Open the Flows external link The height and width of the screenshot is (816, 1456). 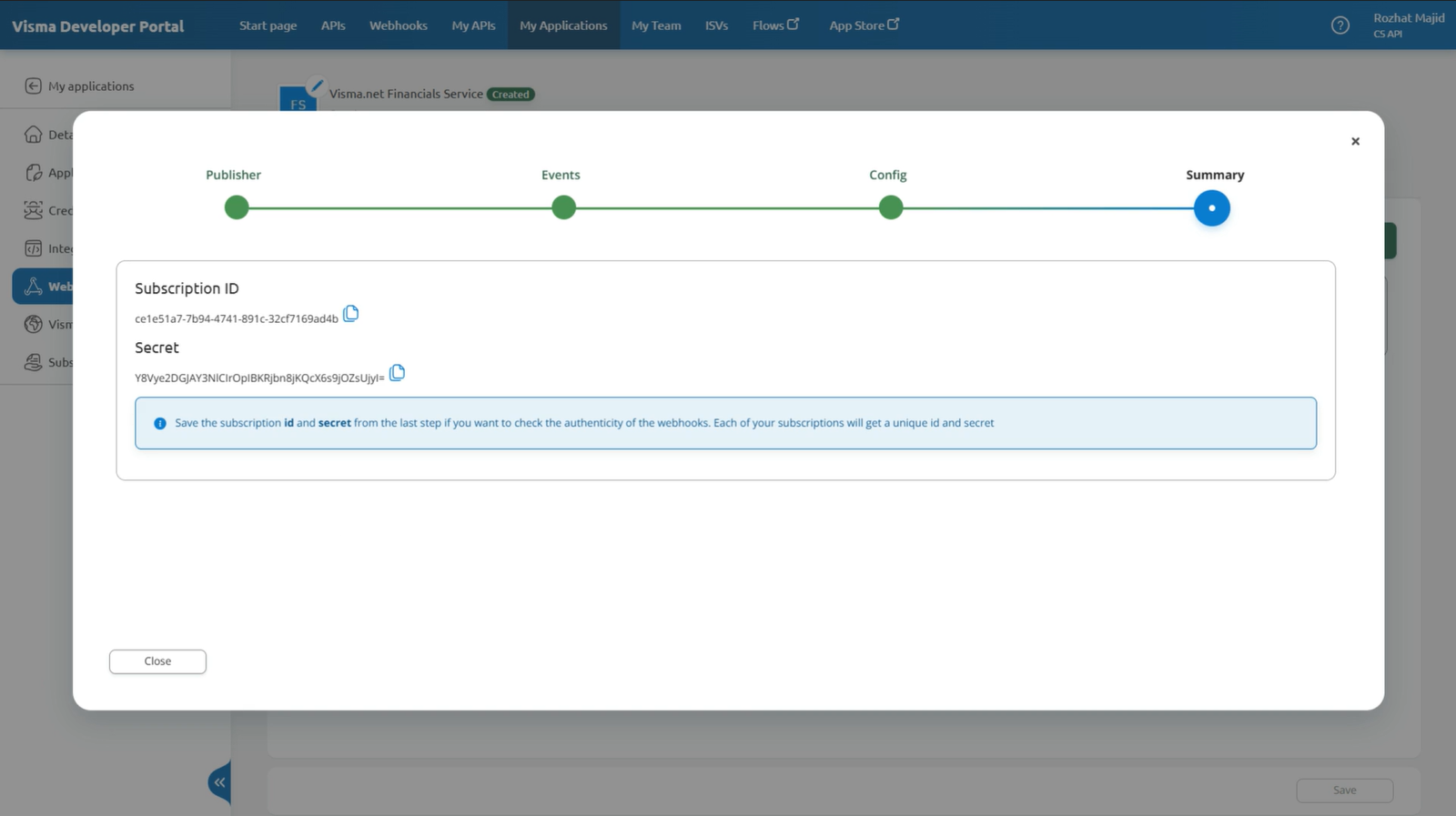point(775,25)
